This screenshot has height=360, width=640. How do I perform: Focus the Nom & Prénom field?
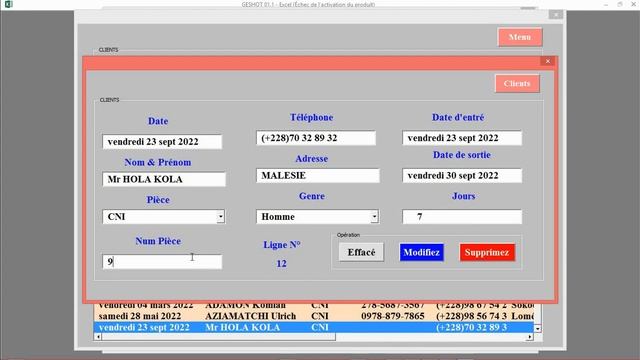tap(164, 179)
